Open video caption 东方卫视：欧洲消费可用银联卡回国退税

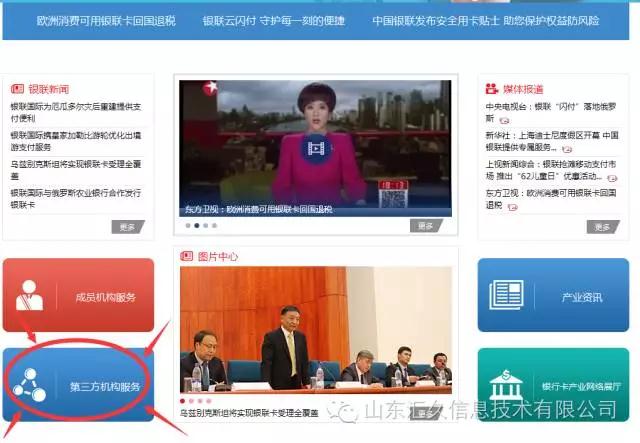point(259,210)
